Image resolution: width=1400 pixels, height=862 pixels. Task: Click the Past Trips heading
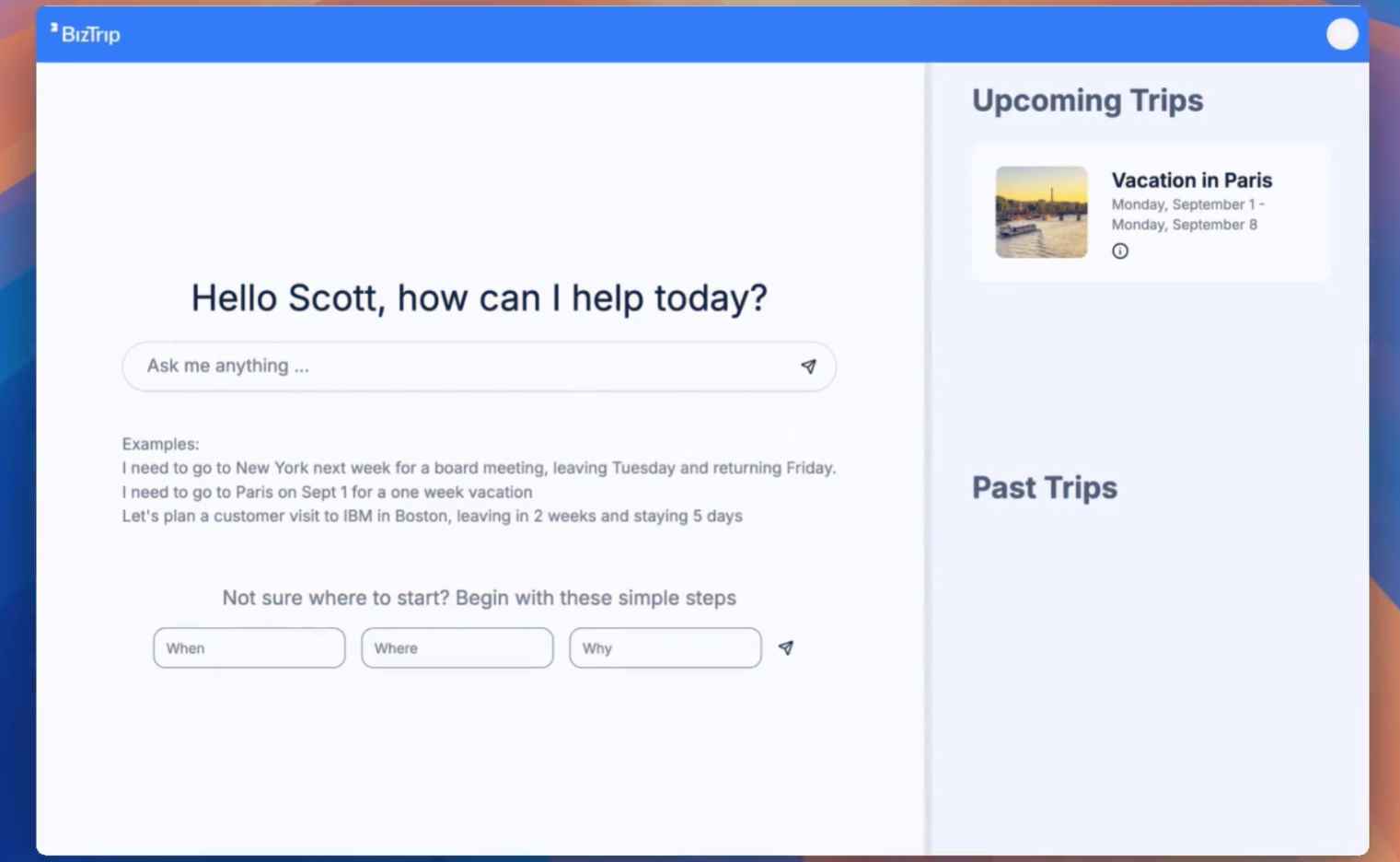click(x=1044, y=487)
